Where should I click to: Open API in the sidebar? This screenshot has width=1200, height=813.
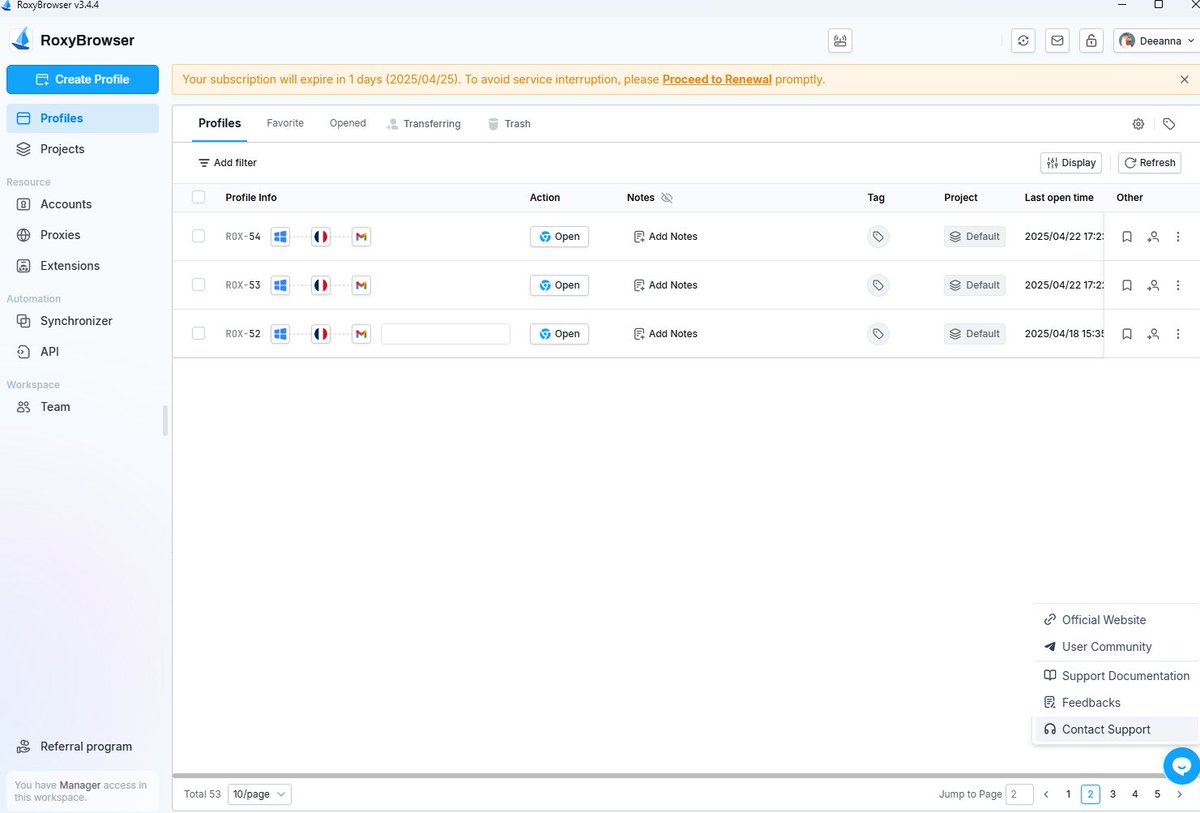pyautogui.click(x=82, y=352)
